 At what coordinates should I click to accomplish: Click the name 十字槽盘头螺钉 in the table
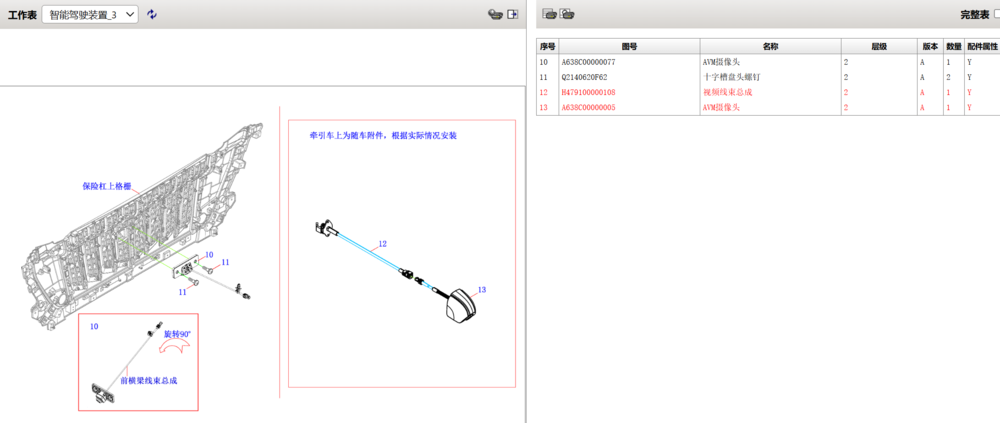pos(732,77)
